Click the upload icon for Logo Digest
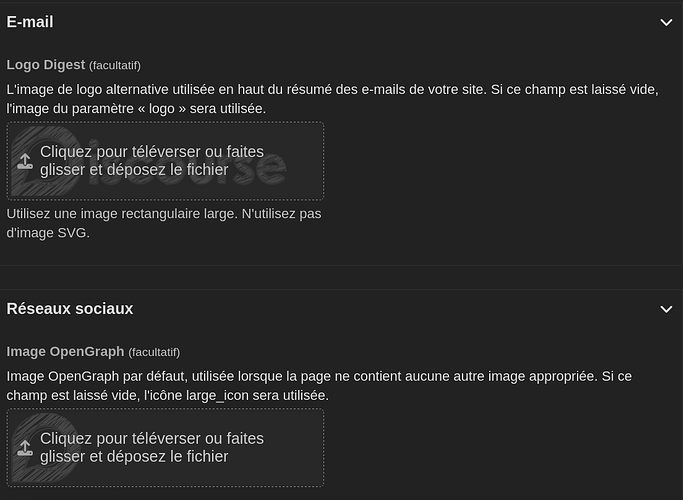Viewport: 683px width, 500px height. pos(25,161)
